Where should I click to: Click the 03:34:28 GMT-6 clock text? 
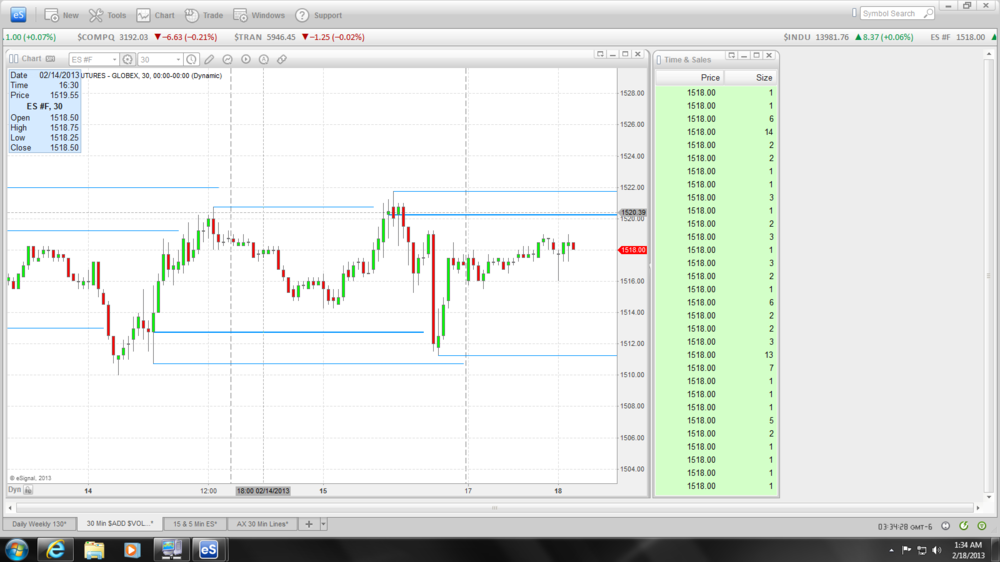coord(905,526)
